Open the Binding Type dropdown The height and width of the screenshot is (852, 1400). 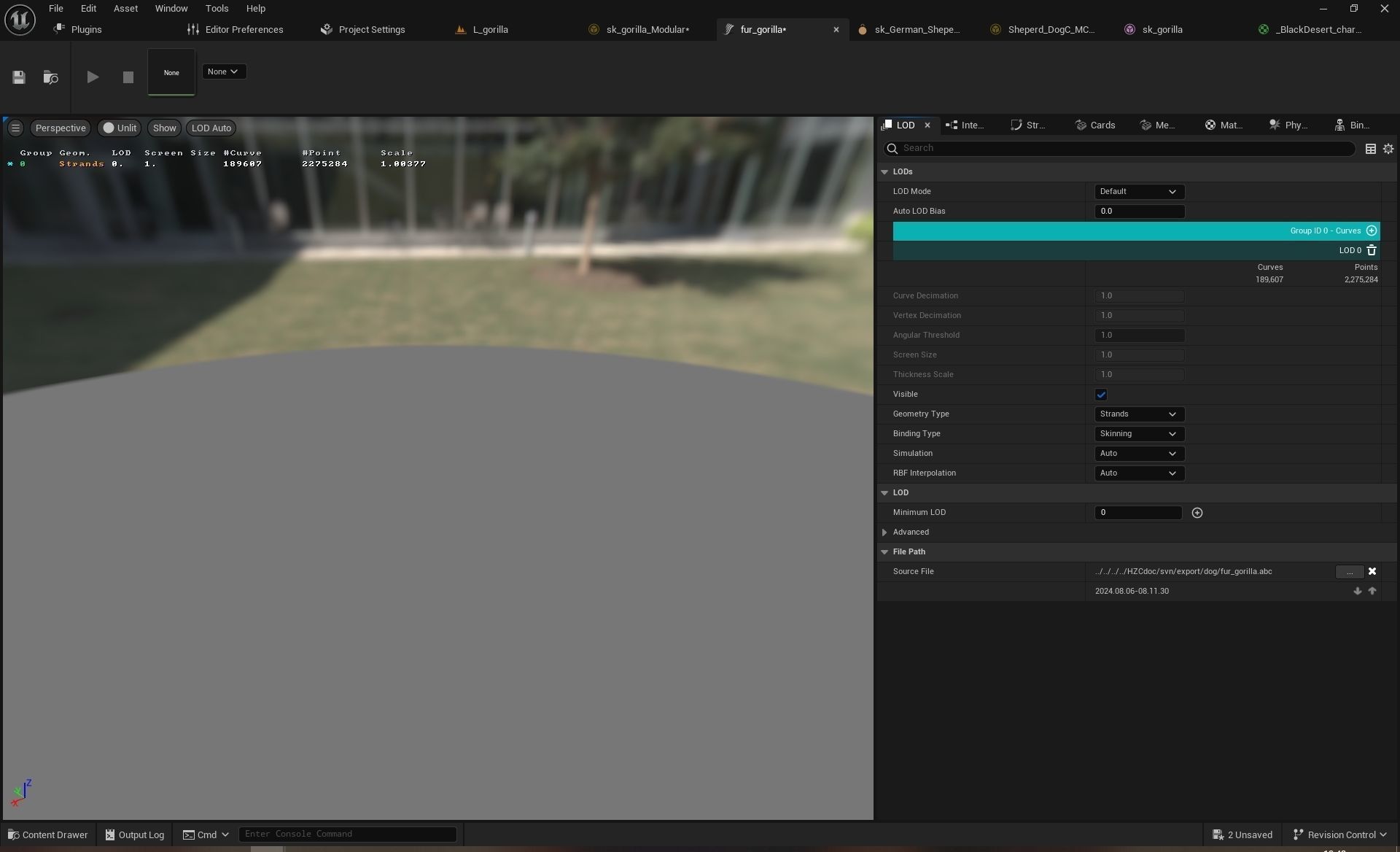1138,434
